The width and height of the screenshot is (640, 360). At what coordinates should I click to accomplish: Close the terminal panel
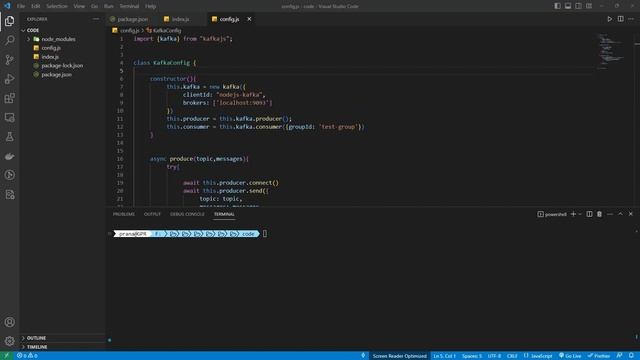(x=631, y=214)
